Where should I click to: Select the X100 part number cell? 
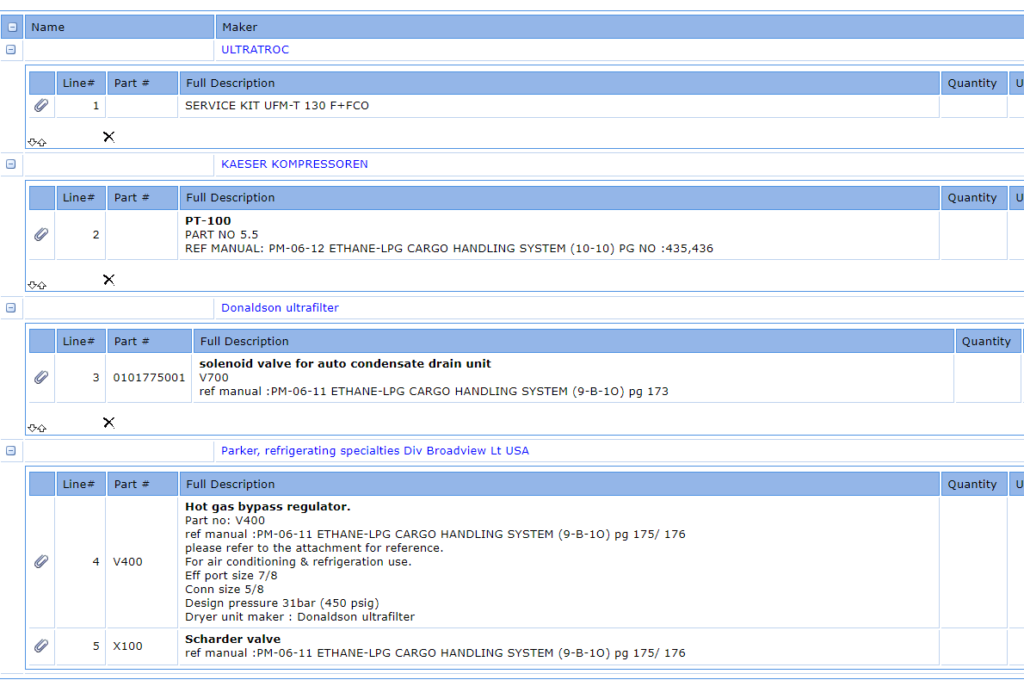point(142,646)
